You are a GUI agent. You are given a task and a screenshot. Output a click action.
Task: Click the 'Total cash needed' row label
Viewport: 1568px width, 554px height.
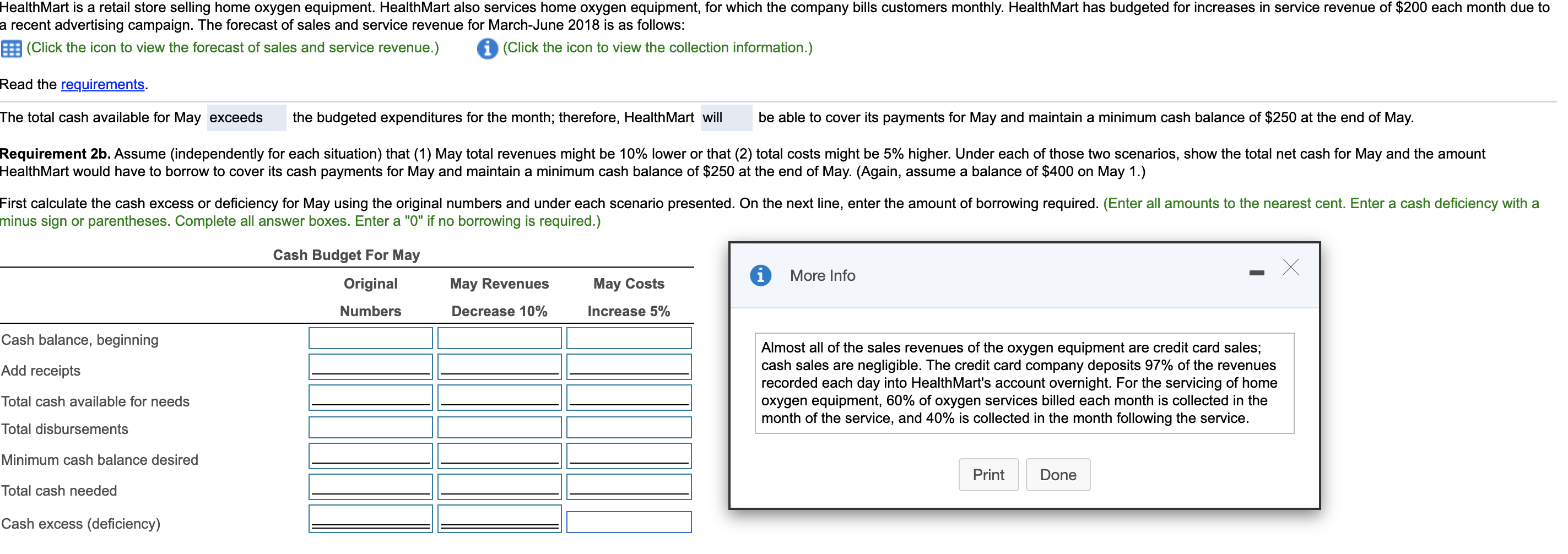tap(59, 491)
